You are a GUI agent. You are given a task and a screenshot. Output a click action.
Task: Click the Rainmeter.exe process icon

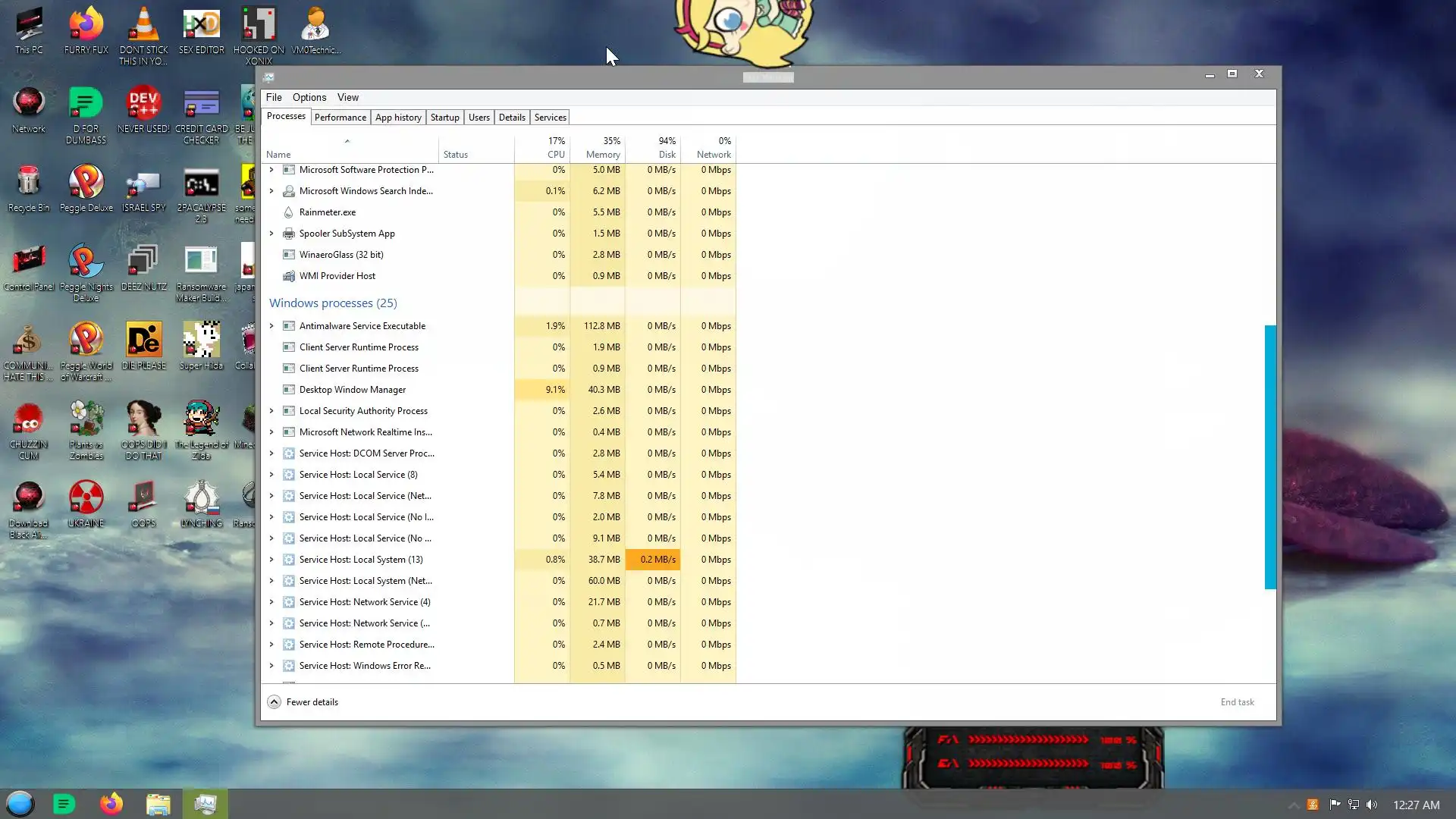(x=288, y=212)
